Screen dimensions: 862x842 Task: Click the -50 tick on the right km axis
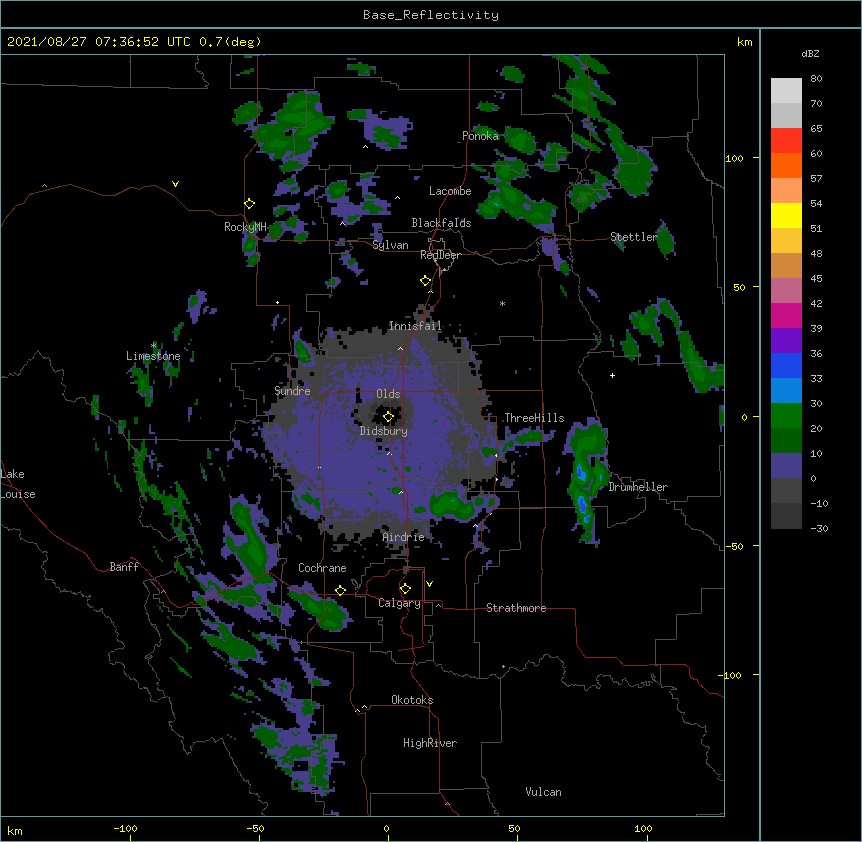point(734,546)
